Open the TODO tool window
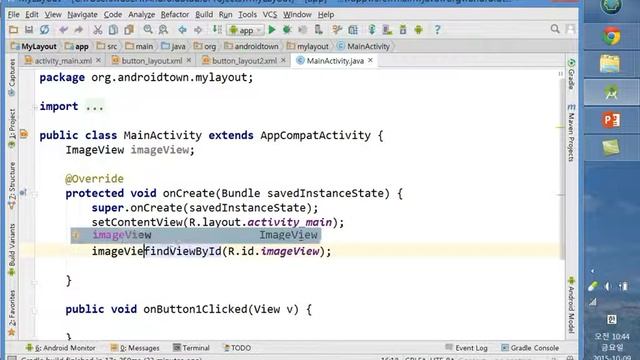 point(237,348)
